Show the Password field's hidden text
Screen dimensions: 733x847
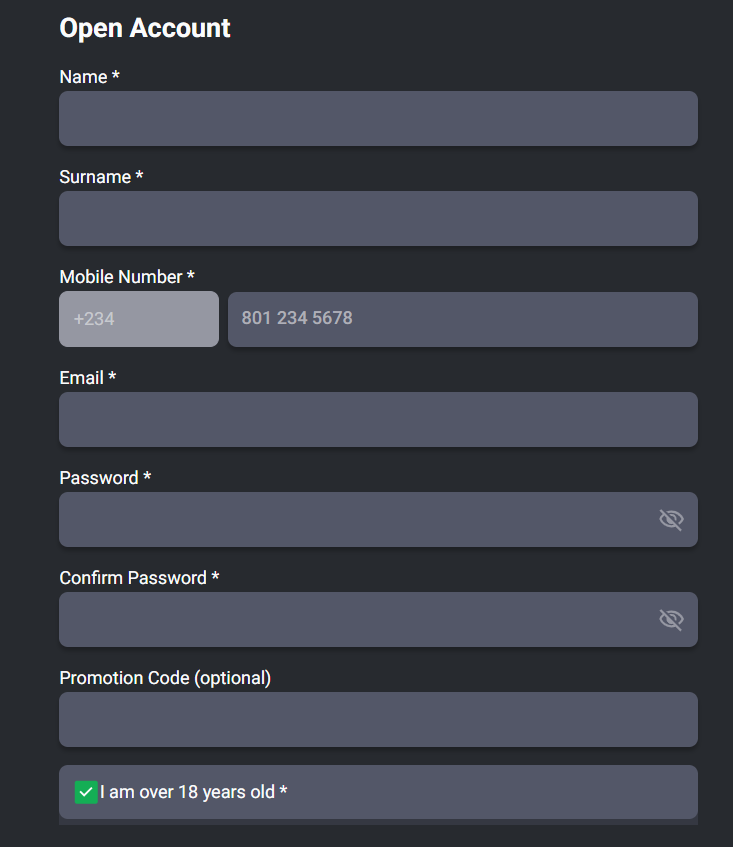coord(671,519)
